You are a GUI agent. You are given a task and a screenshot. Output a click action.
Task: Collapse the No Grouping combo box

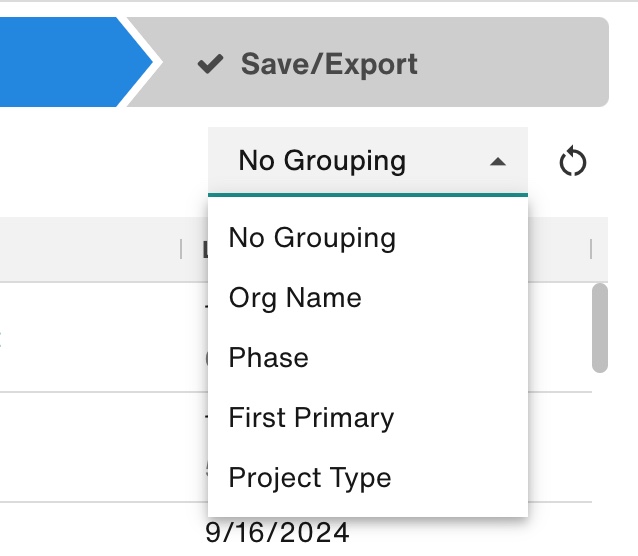coord(366,161)
